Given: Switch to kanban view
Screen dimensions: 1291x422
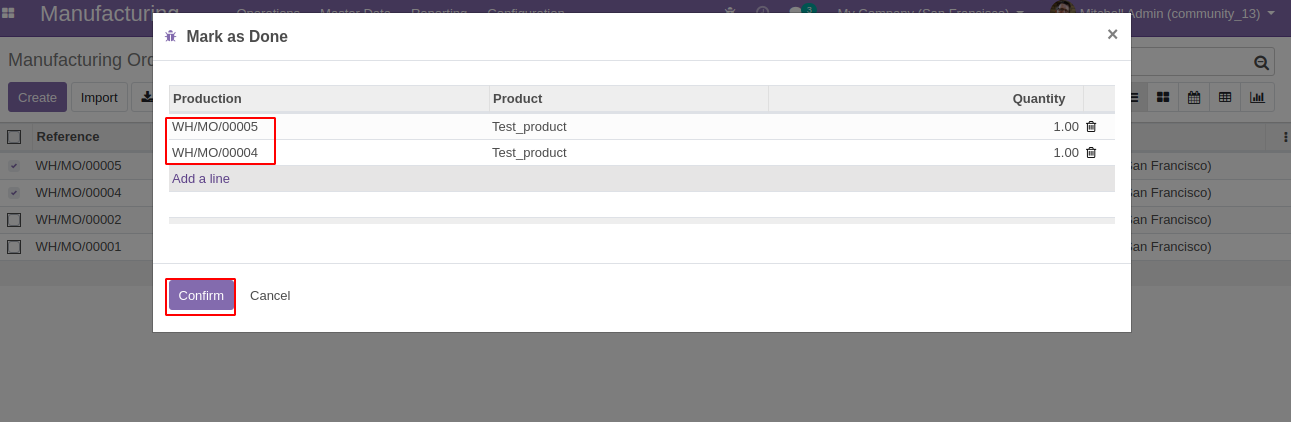Looking at the screenshot, I should pos(1163,97).
